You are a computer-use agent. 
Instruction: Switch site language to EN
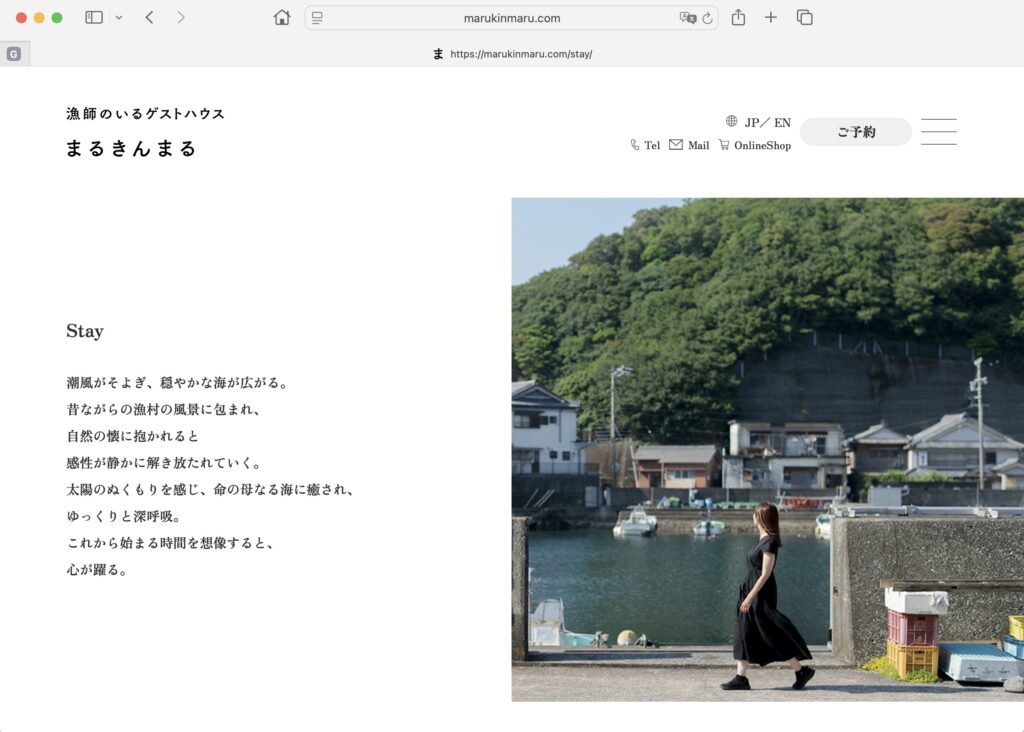coord(782,123)
